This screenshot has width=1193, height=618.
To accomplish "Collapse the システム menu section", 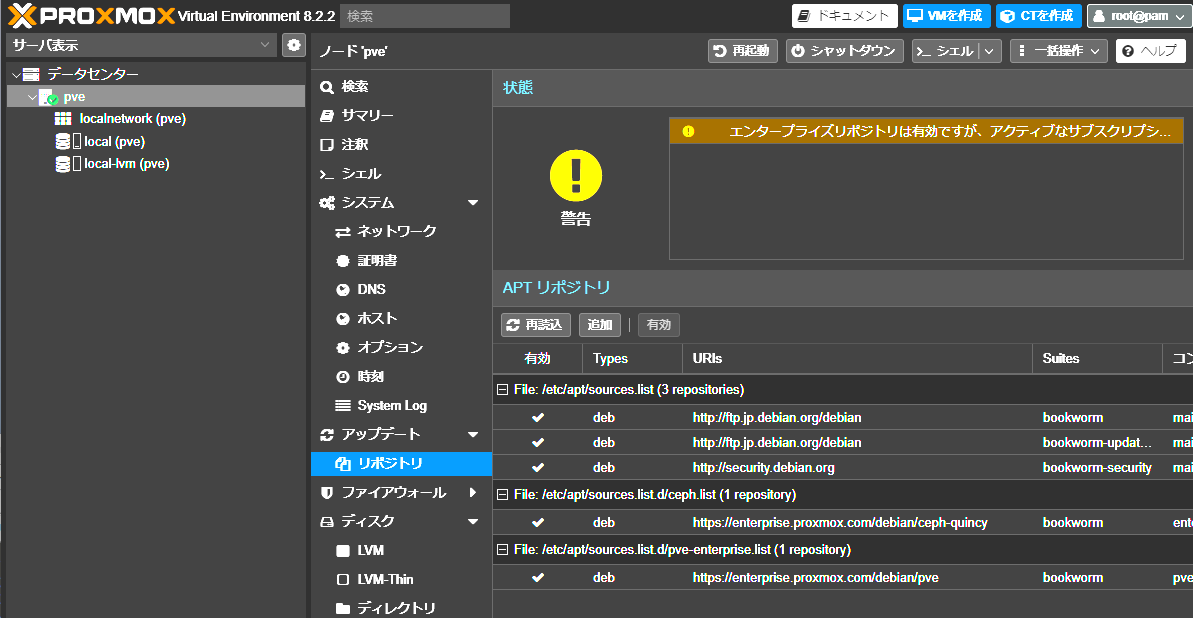I will tap(473, 203).
